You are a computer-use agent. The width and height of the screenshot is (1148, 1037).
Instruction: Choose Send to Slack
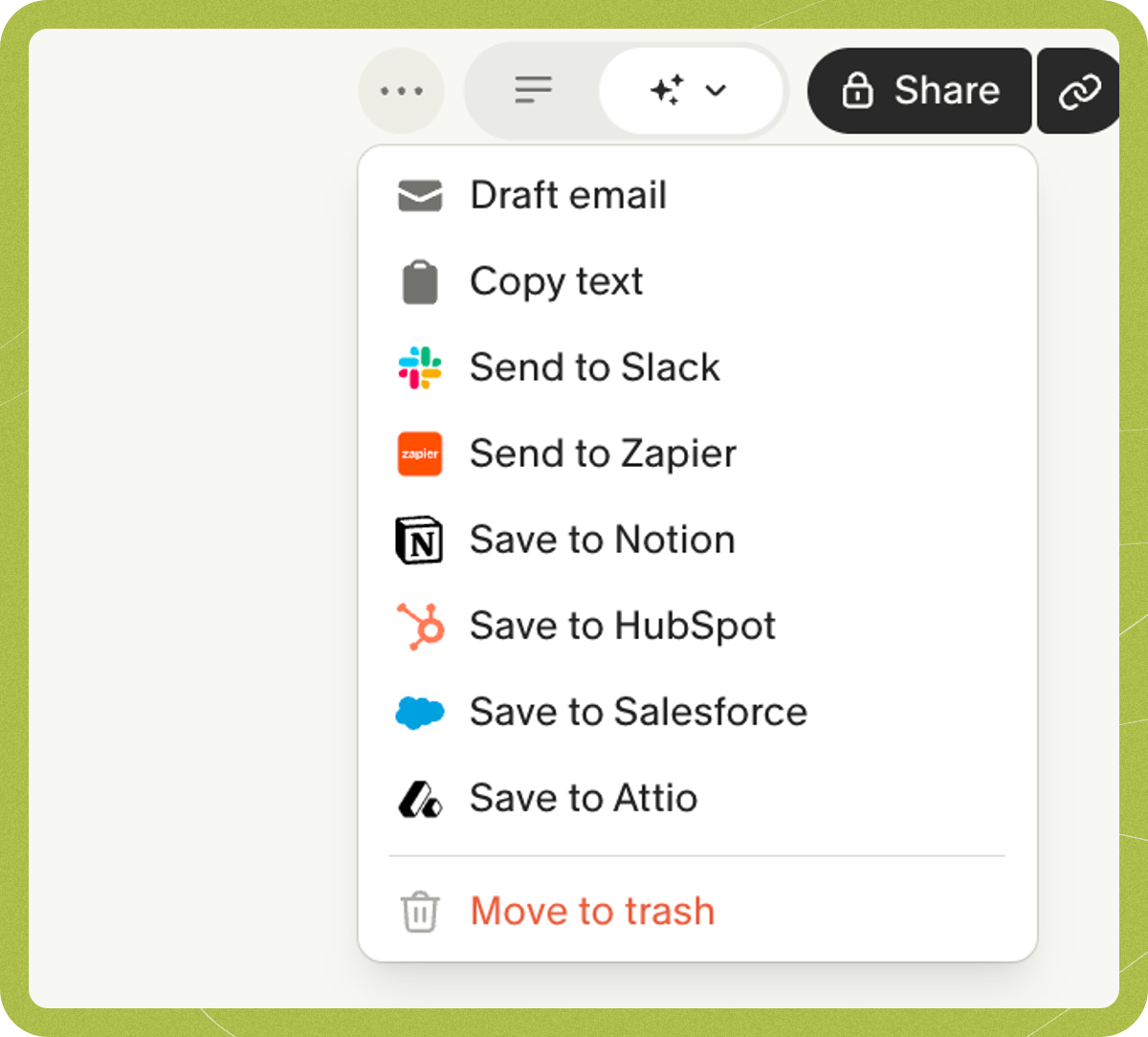point(697,367)
